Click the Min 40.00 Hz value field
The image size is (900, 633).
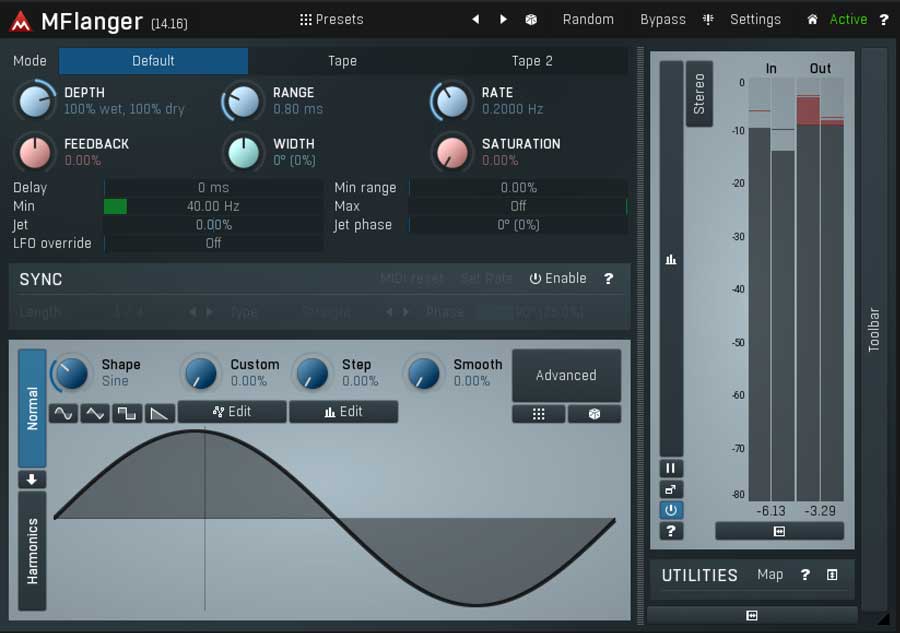[213, 206]
